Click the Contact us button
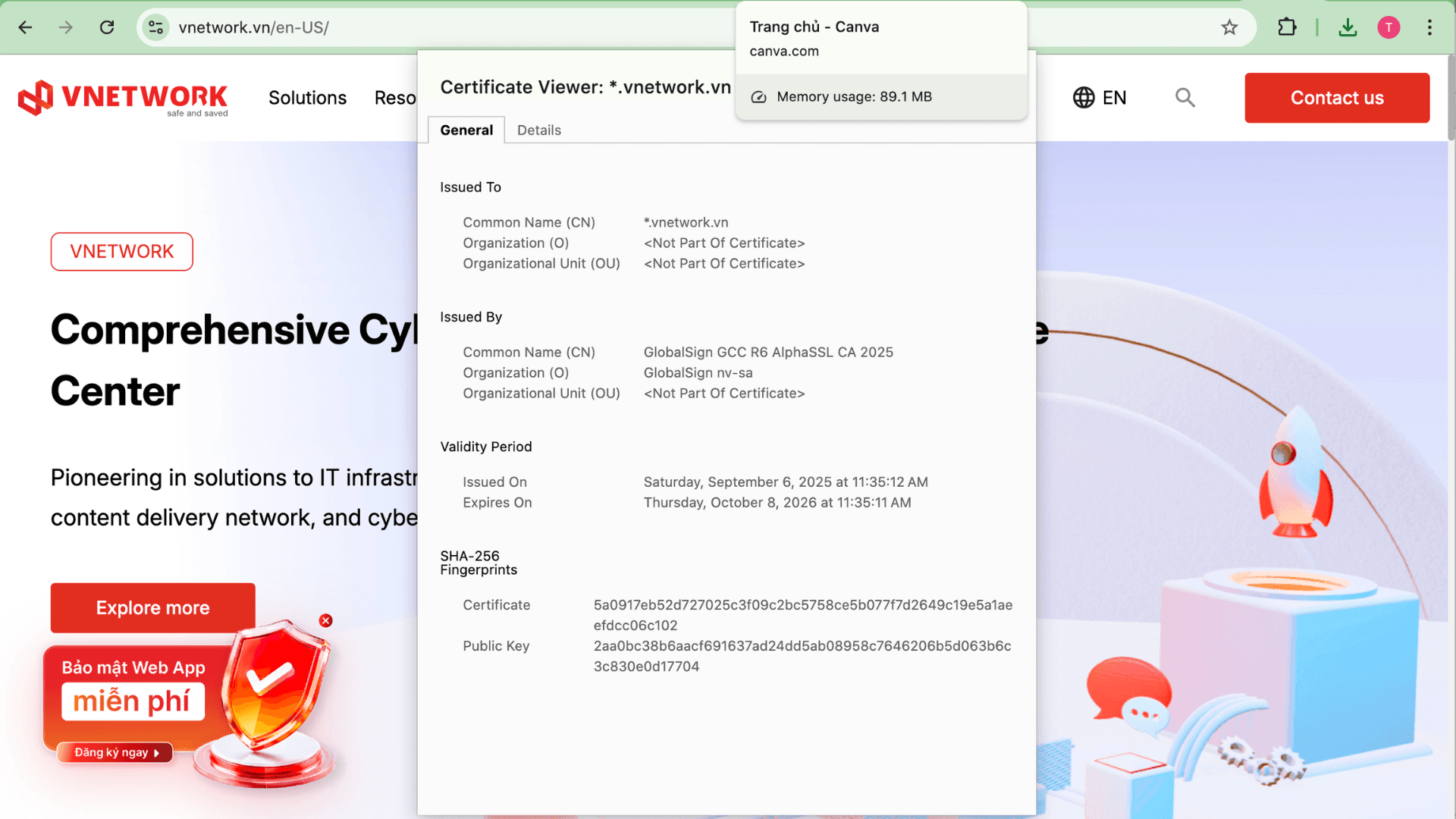The image size is (1456, 819). point(1337,98)
